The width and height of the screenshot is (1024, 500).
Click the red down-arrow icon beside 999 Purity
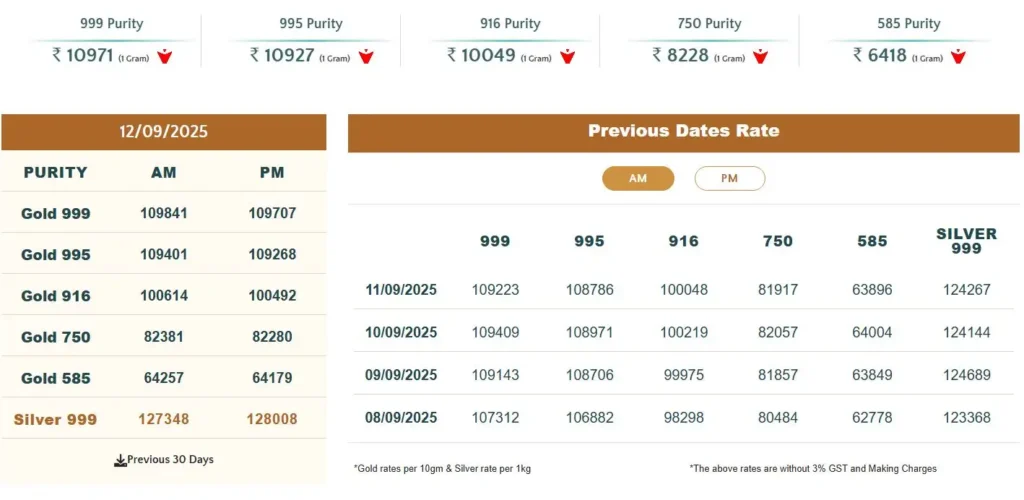tap(165, 56)
